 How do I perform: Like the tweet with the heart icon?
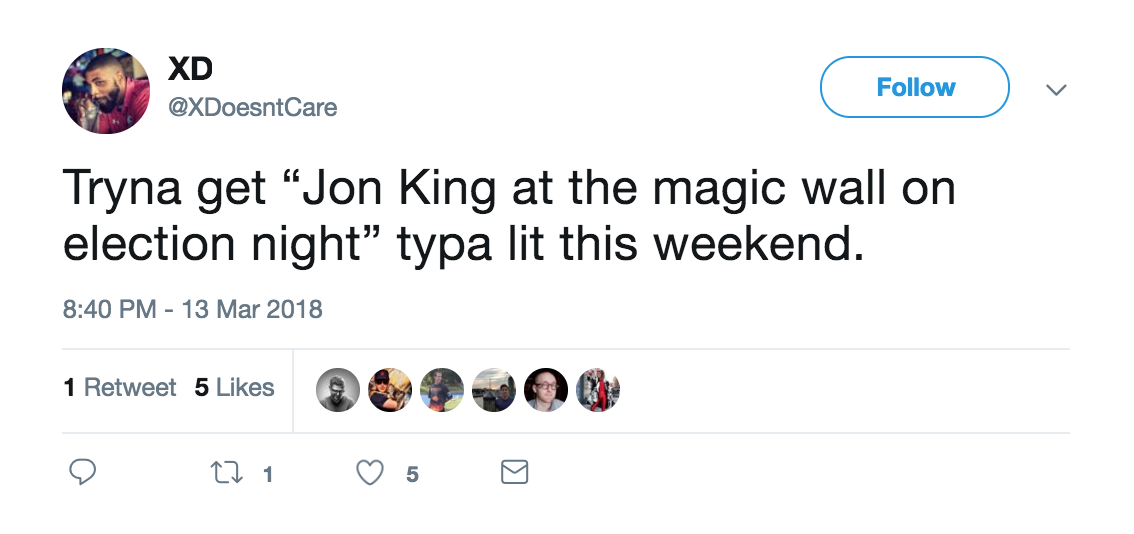coord(371,472)
